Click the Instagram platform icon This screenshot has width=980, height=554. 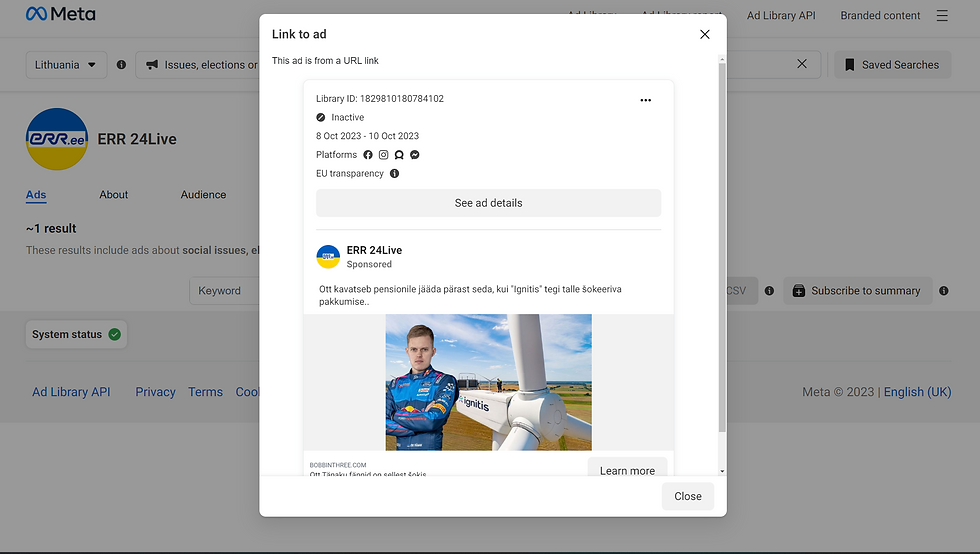[383, 155]
